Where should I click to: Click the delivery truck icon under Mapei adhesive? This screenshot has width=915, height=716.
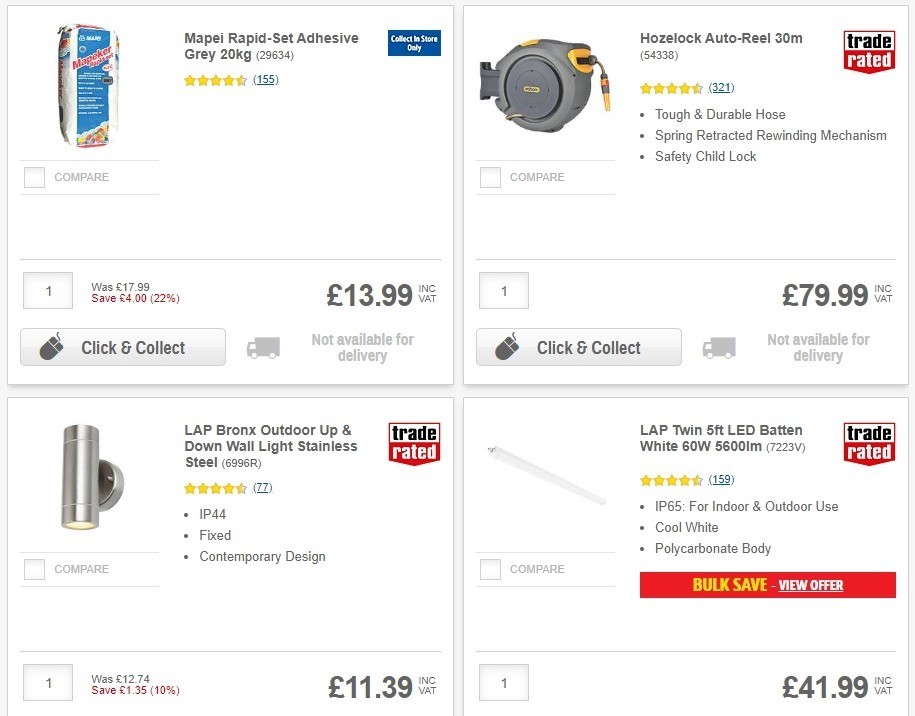(x=263, y=349)
